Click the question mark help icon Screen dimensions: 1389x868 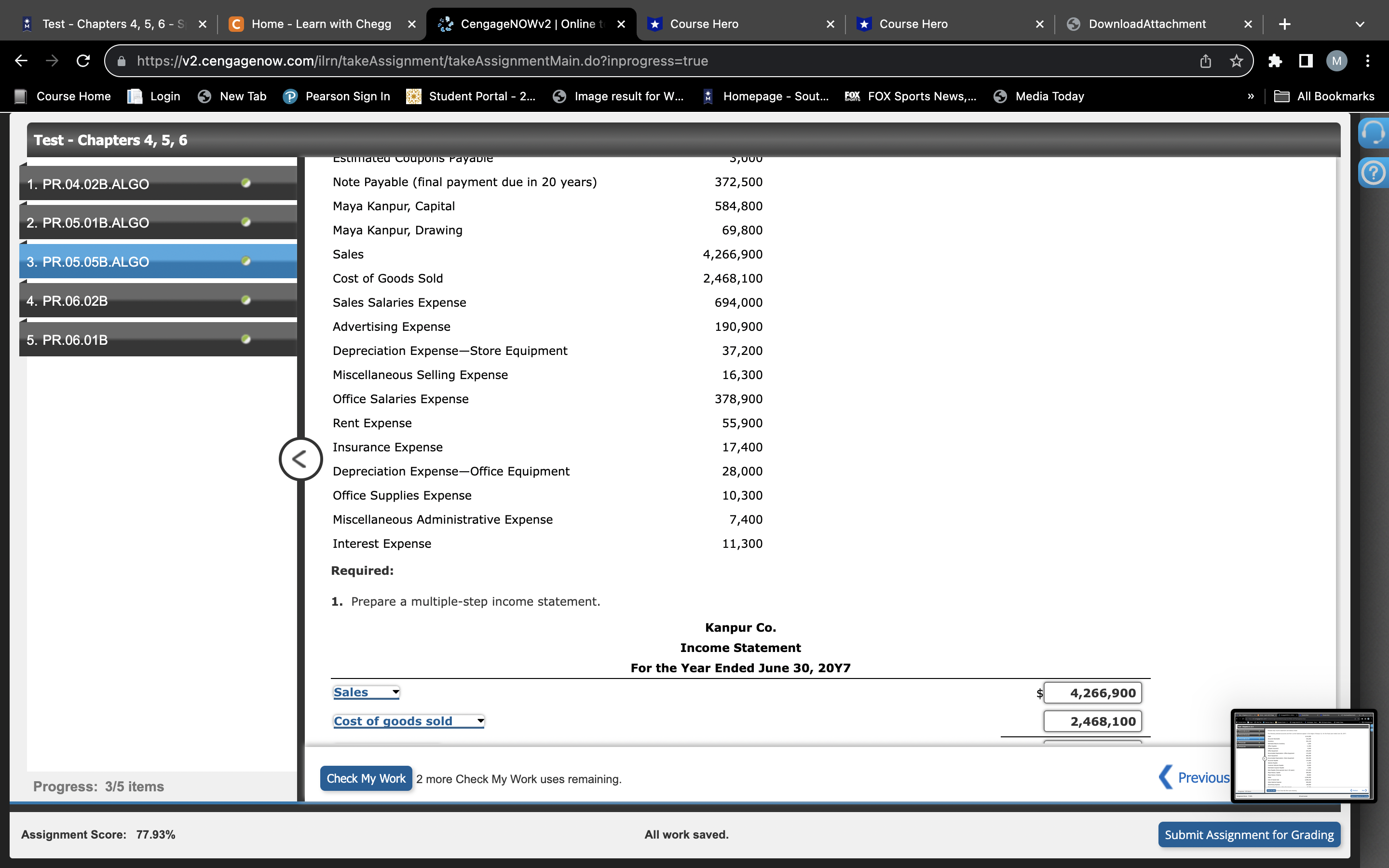tap(1374, 172)
